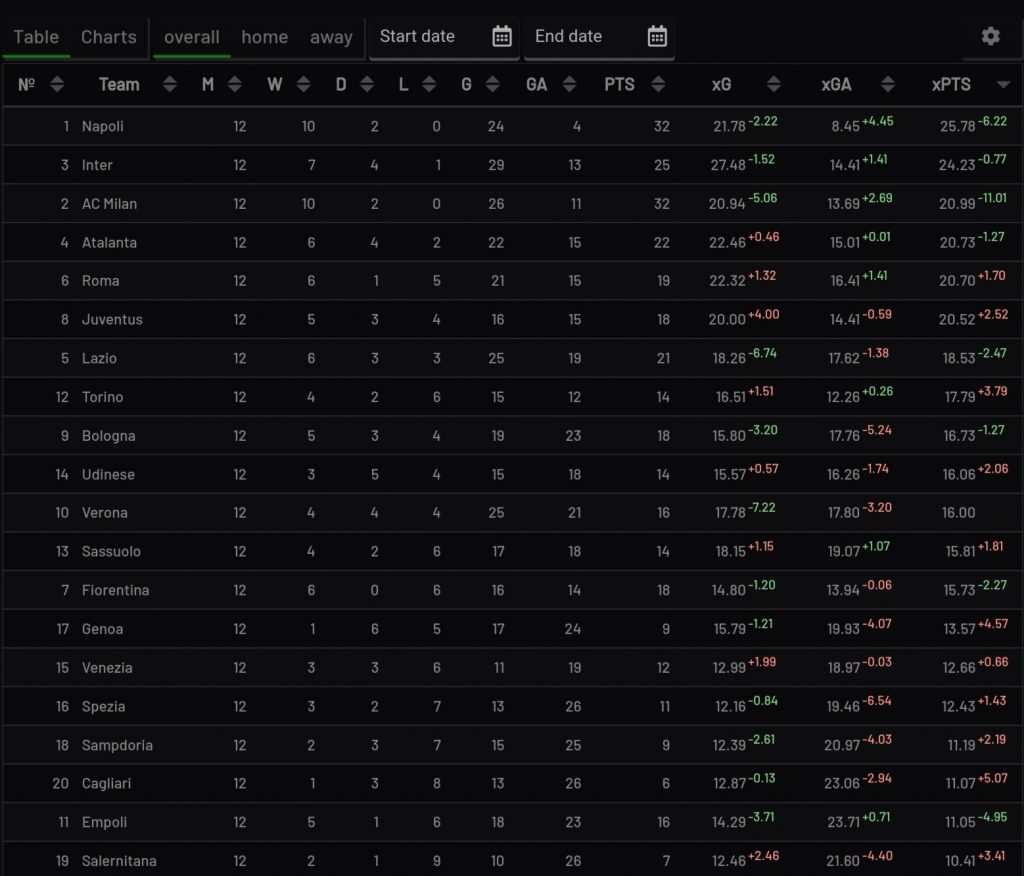This screenshot has height=876, width=1024.
Task: Click the End date input field
Action: click(x=585, y=37)
